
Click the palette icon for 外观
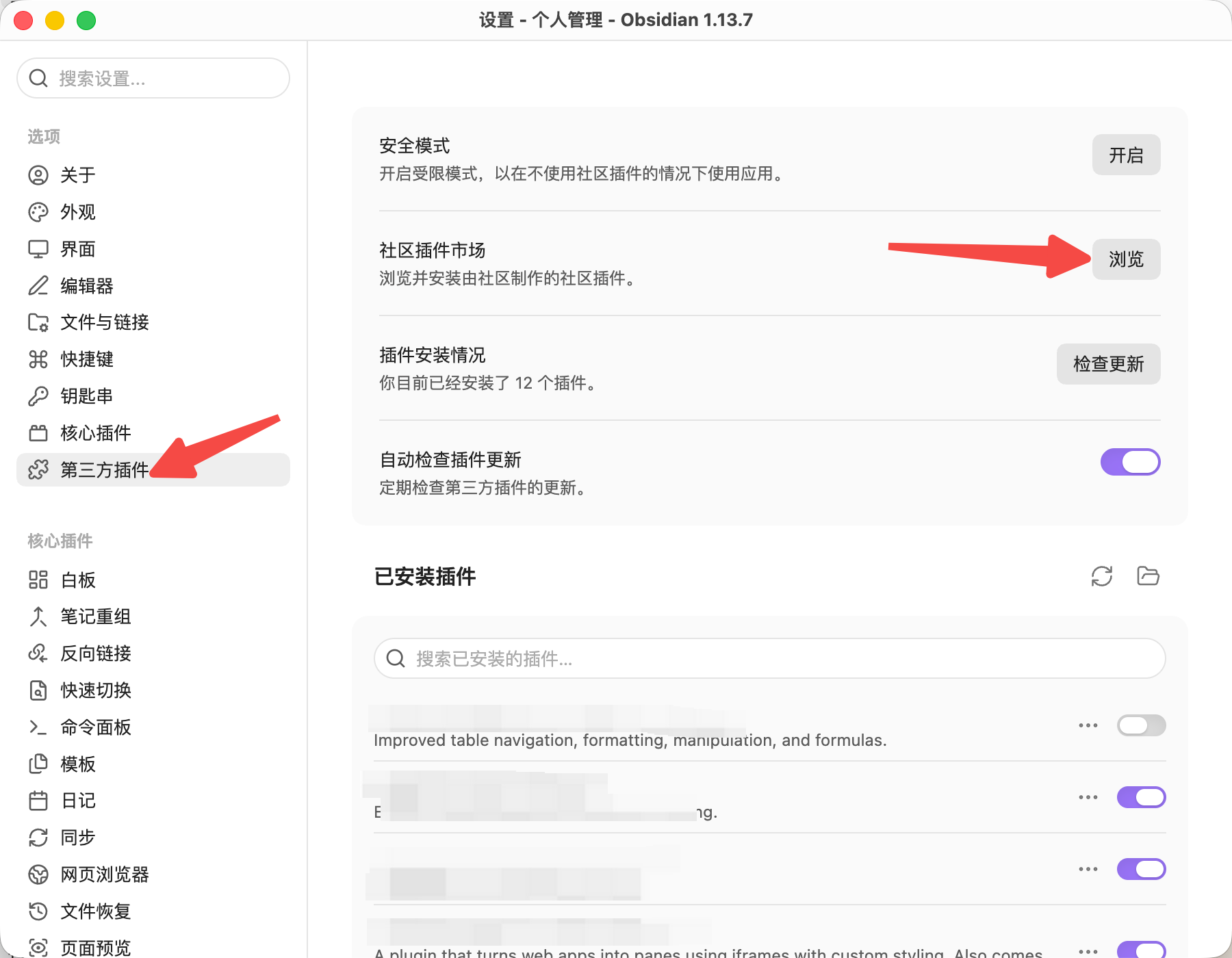(38, 212)
